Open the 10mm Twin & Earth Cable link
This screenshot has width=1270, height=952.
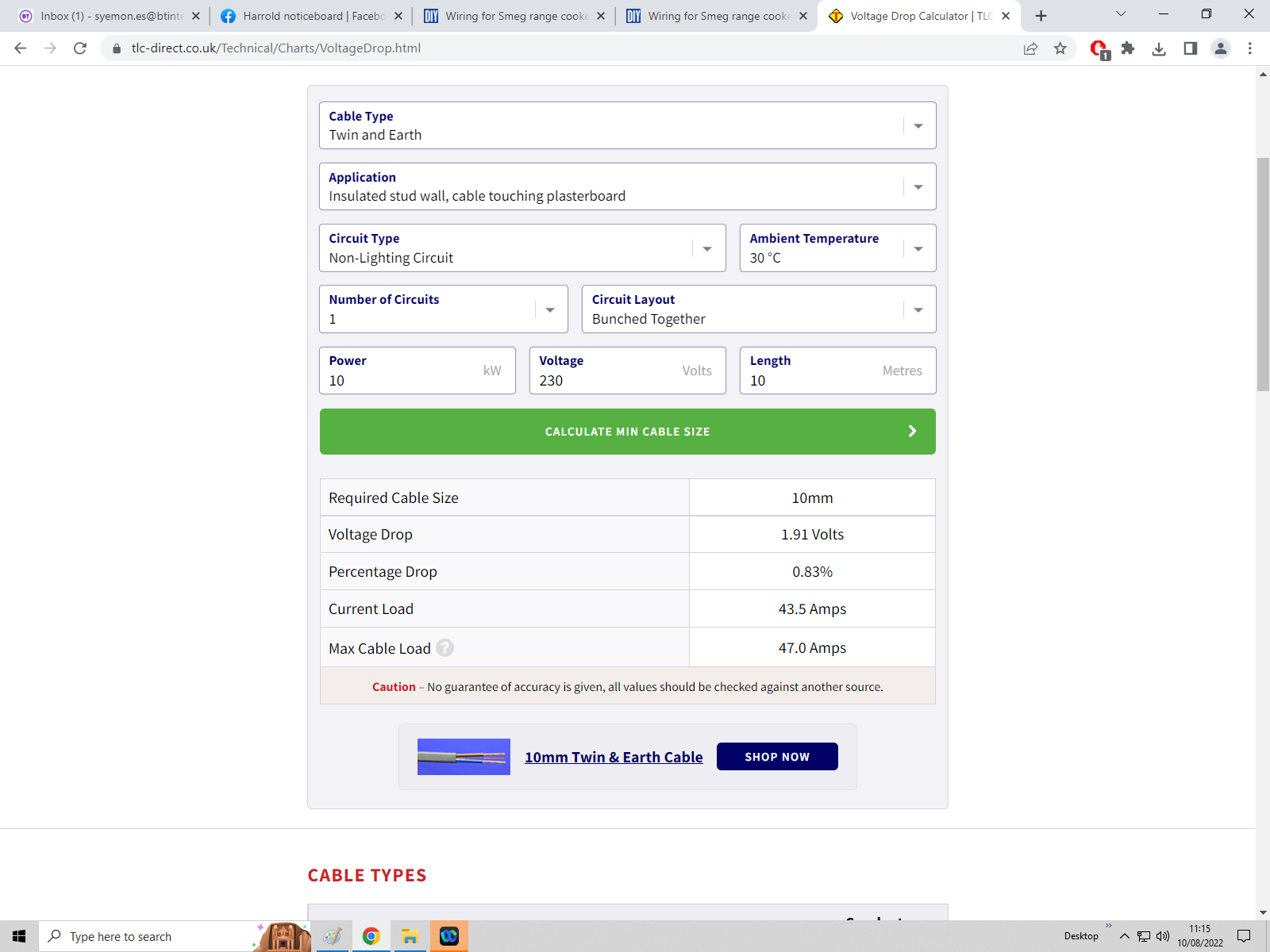[x=614, y=757]
